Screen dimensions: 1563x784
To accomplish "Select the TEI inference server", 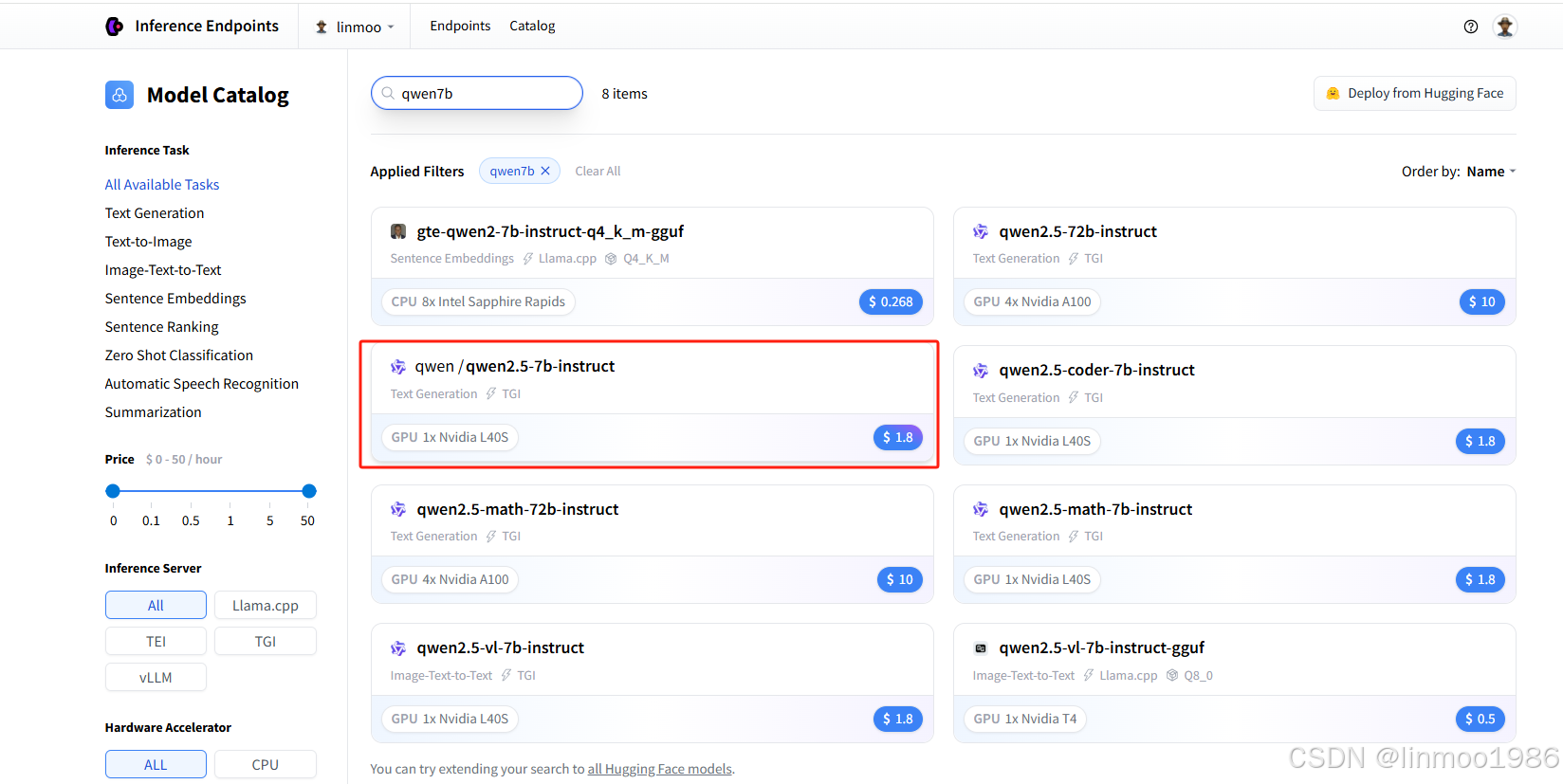I will click(x=156, y=641).
